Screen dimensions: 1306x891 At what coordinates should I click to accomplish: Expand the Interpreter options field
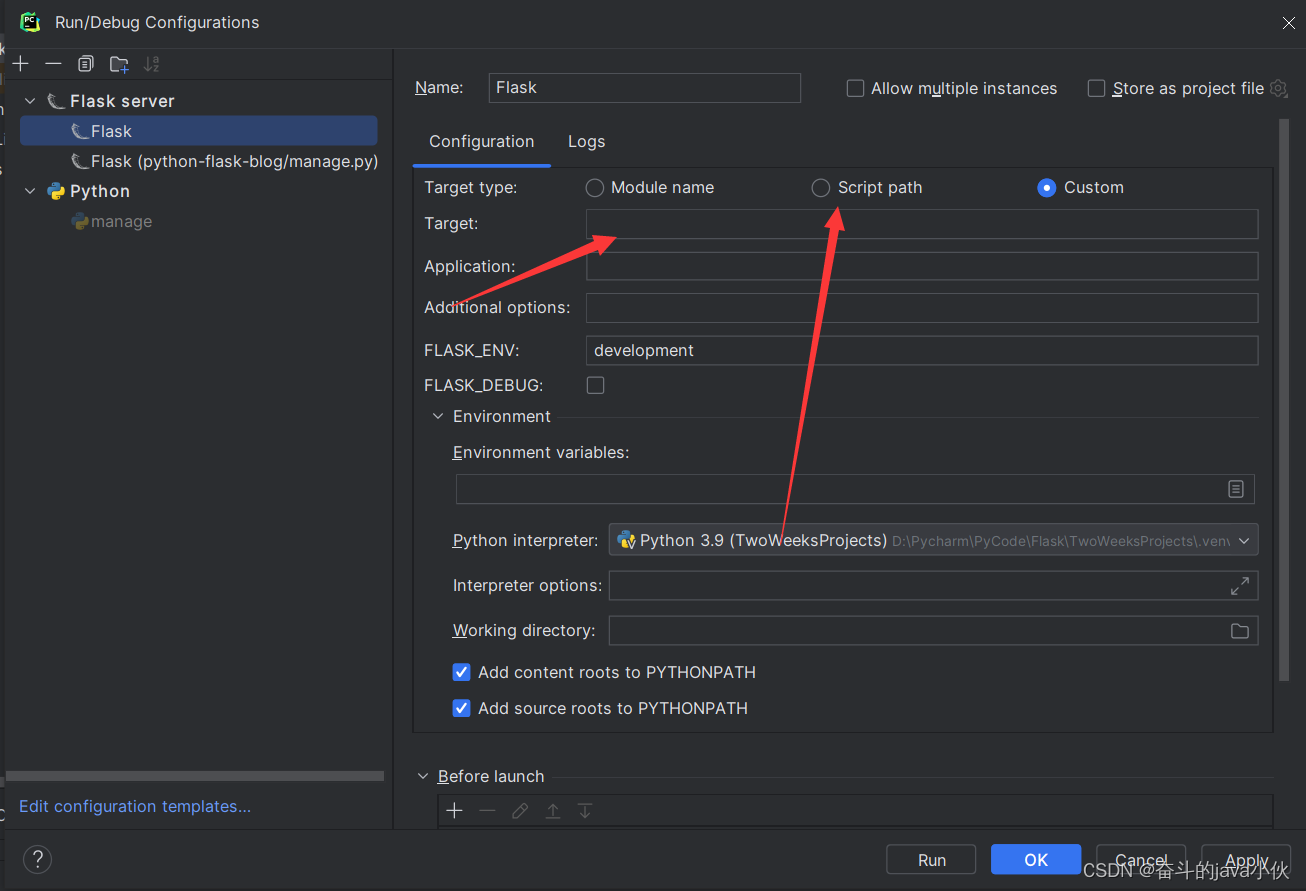coord(1239,586)
